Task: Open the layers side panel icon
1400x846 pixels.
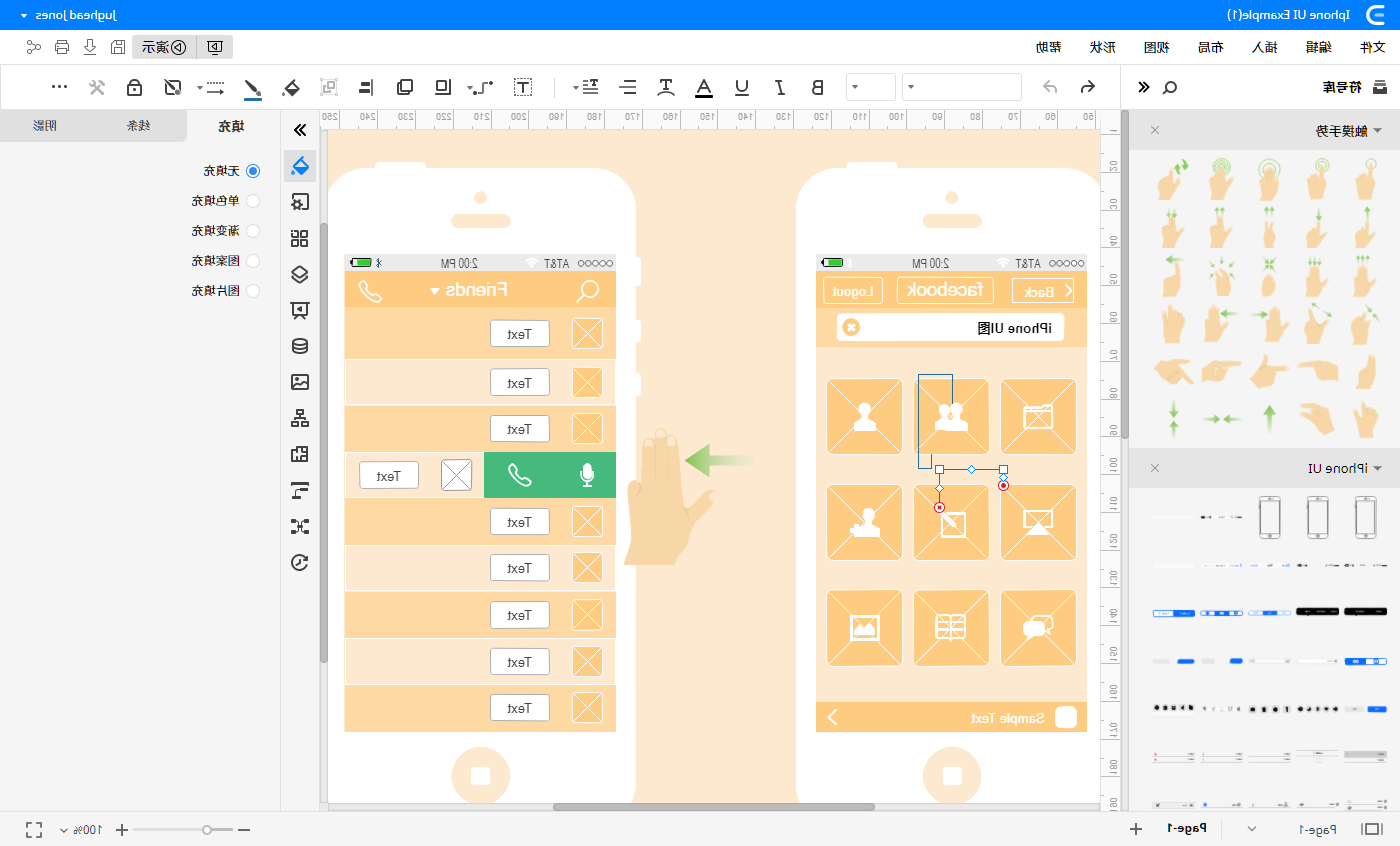Action: coord(299,274)
